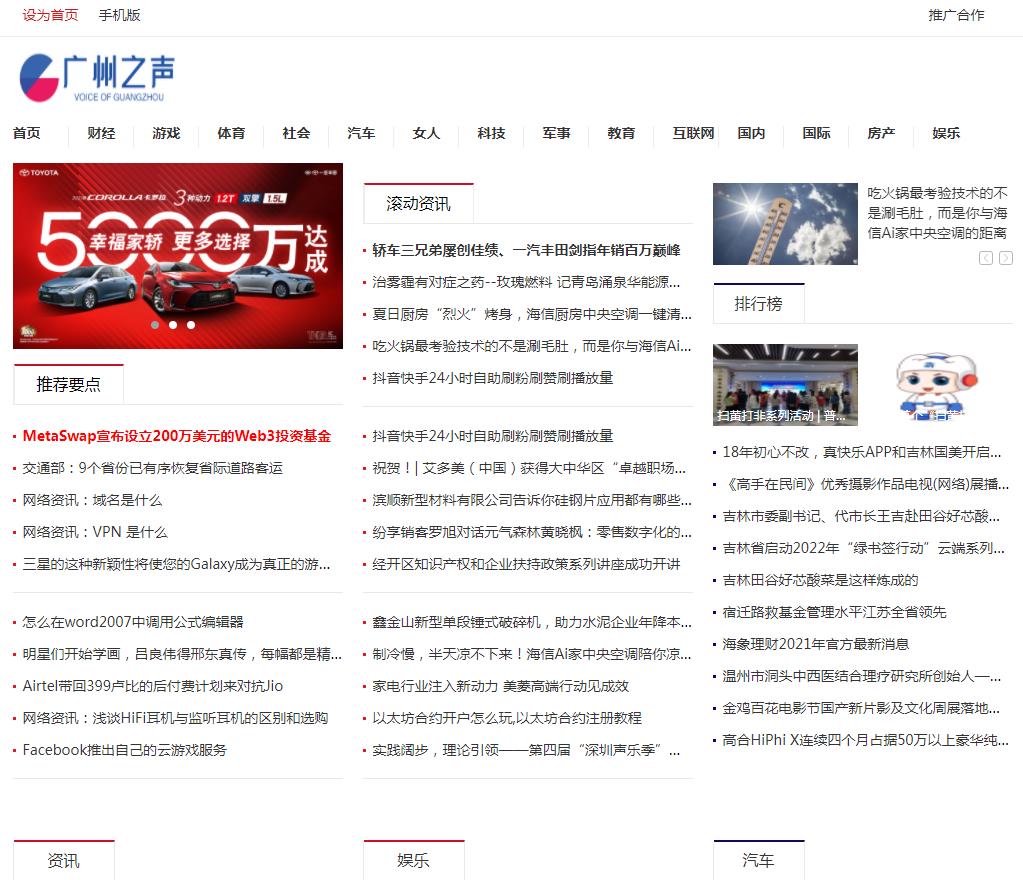Select the second carousel dot on Toyota banner
The width and height of the screenshot is (1023, 880).
click(x=173, y=325)
